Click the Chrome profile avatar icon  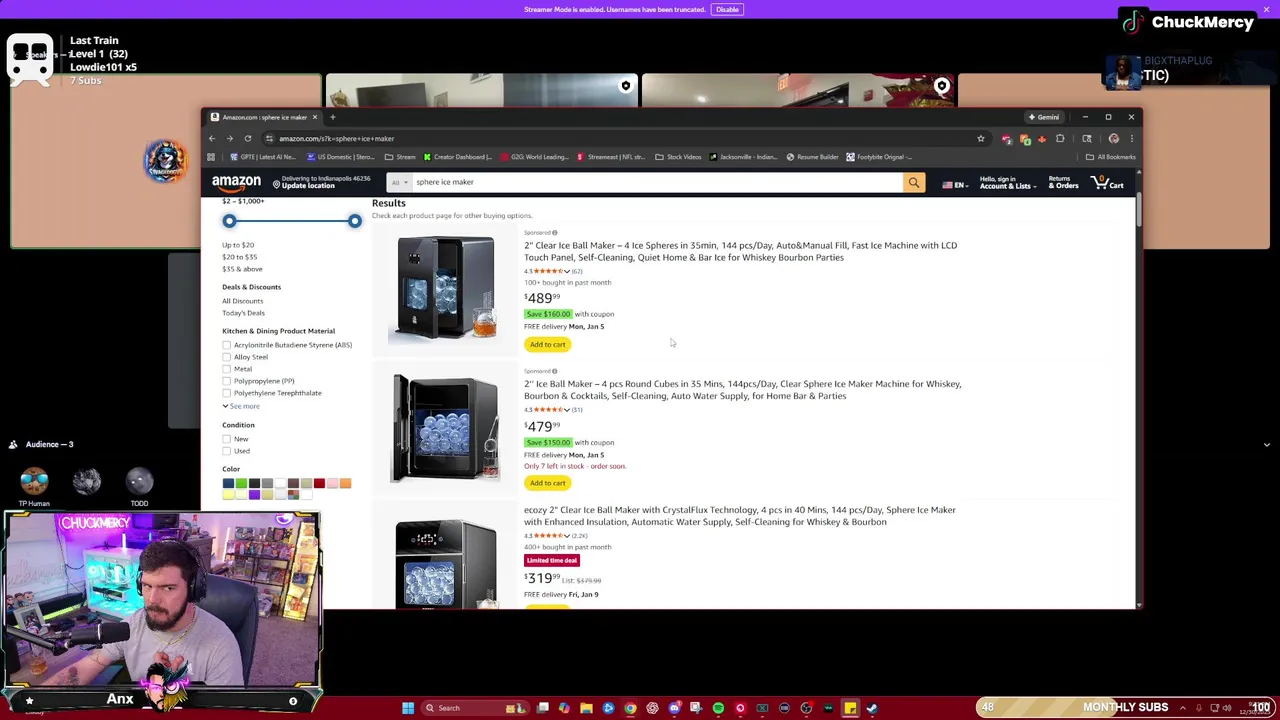1114,139
